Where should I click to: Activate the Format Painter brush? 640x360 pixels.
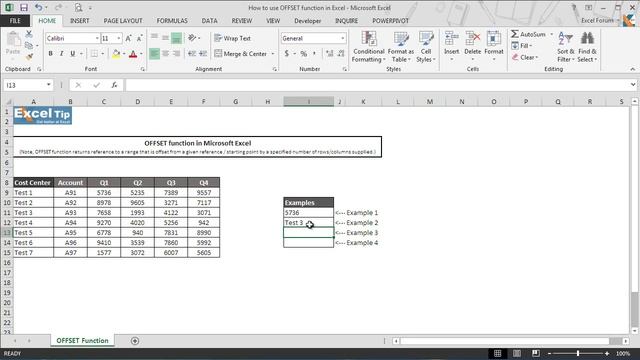point(29,56)
